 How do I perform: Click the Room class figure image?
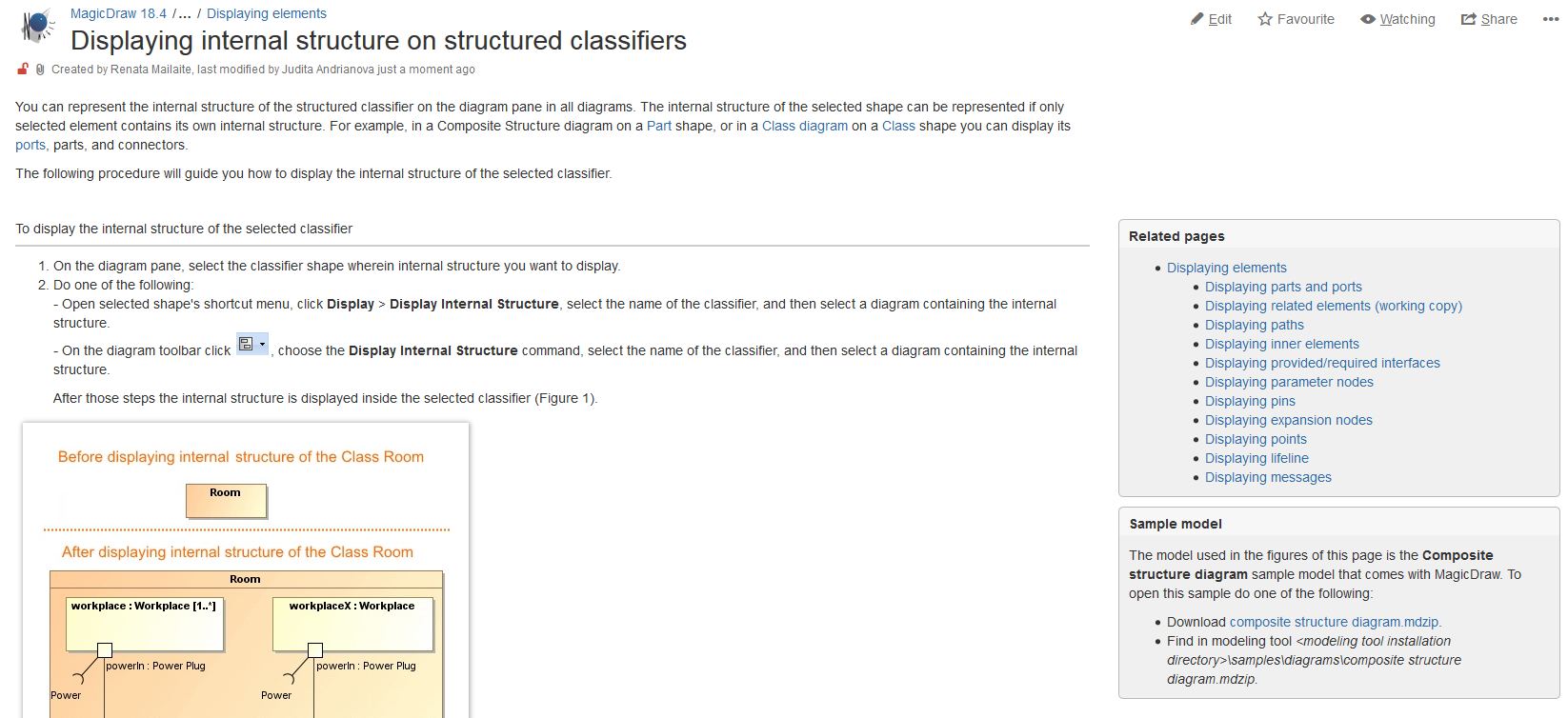click(246, 571)
